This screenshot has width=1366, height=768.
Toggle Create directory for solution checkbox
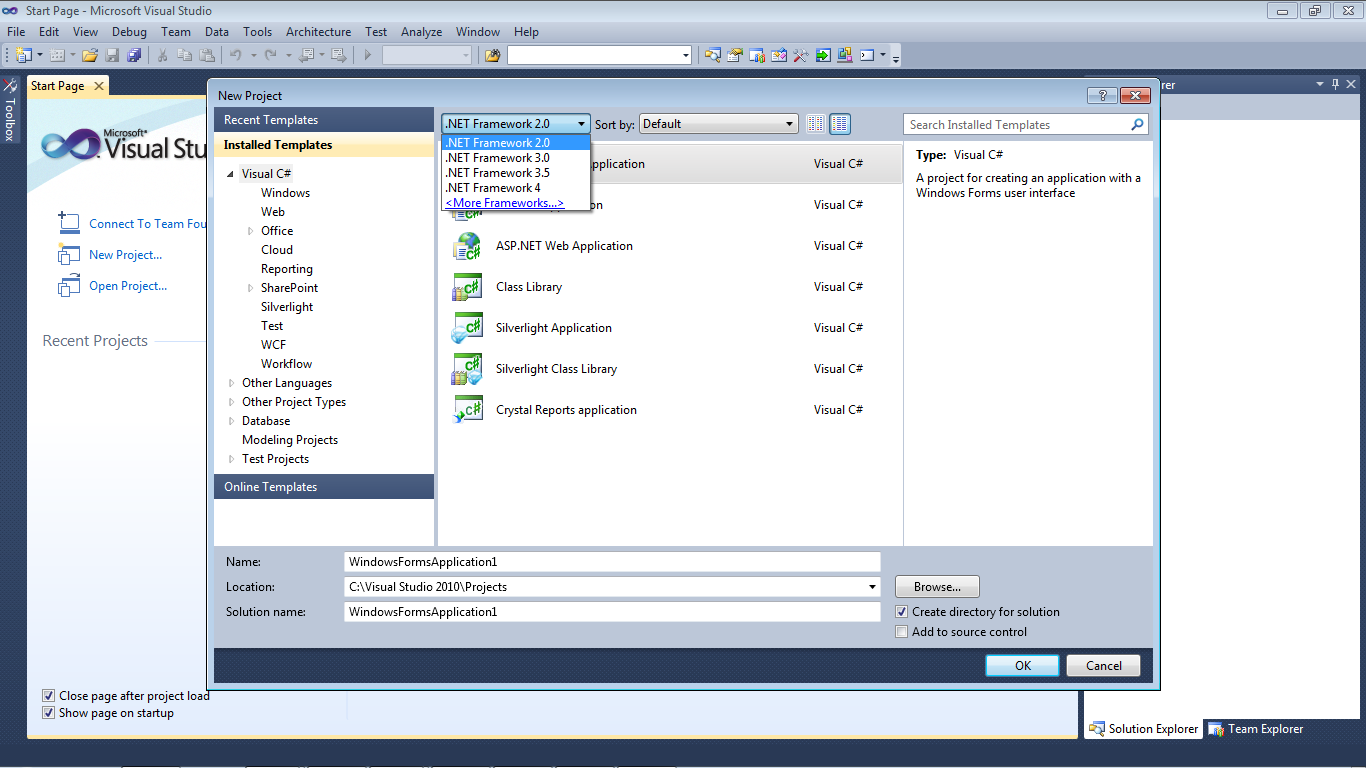pos(902,612)
